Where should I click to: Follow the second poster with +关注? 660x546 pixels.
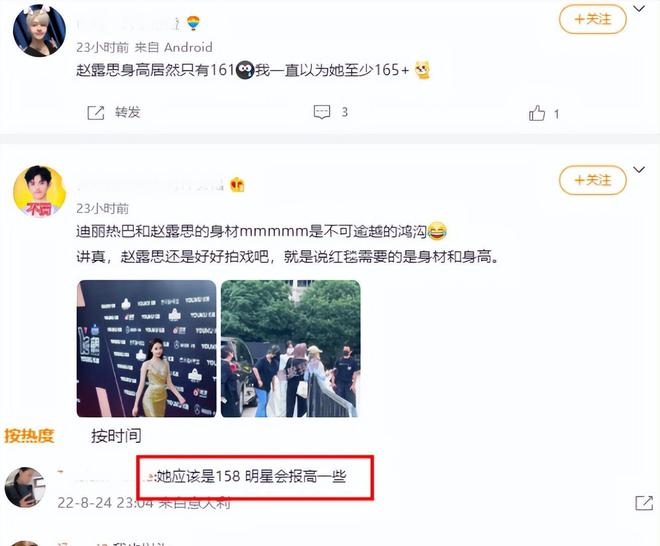pyautogui.click(x=593, y=180)
